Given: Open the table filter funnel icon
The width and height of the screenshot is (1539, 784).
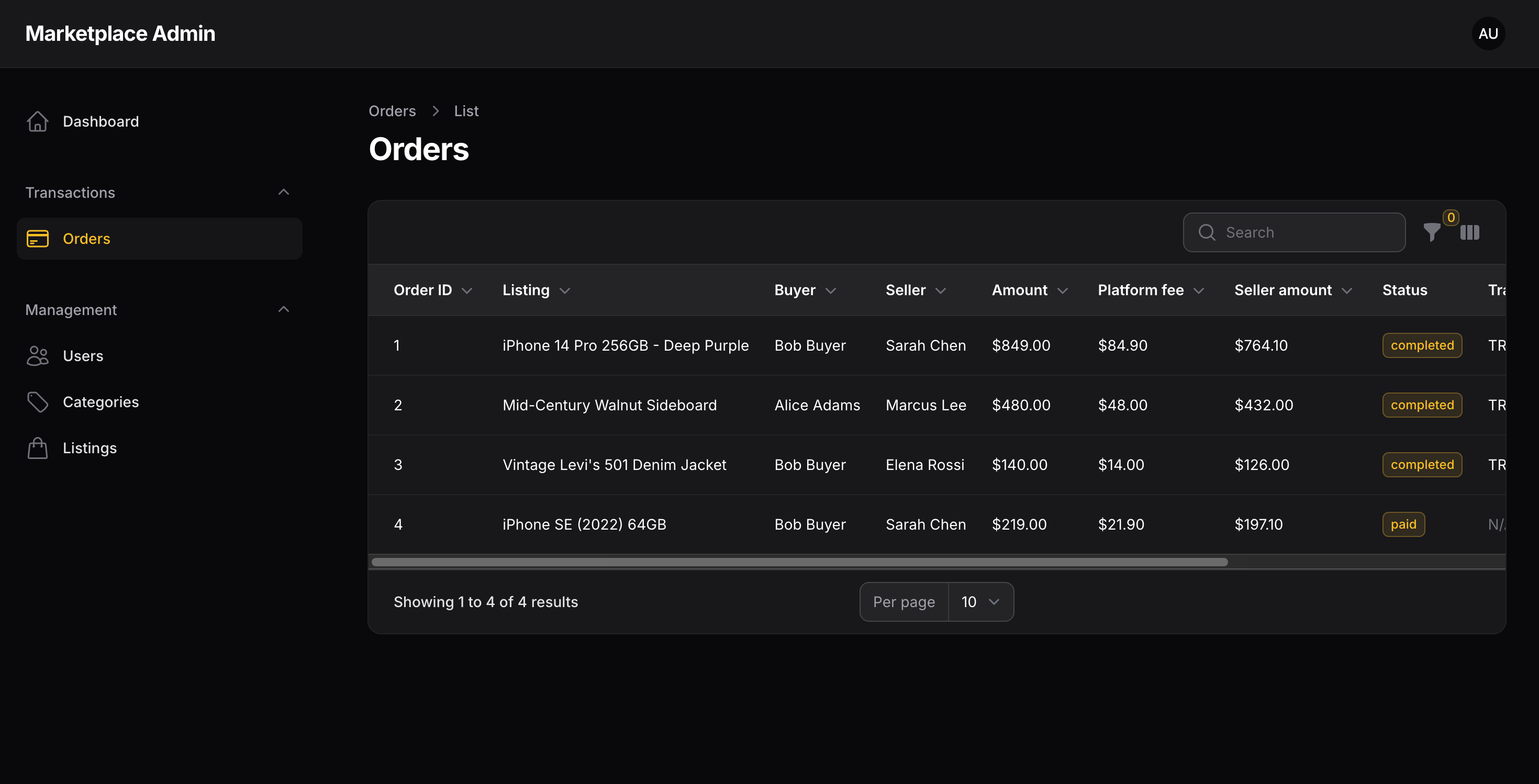Looking at the screenshot, I should click(1432, 232).
